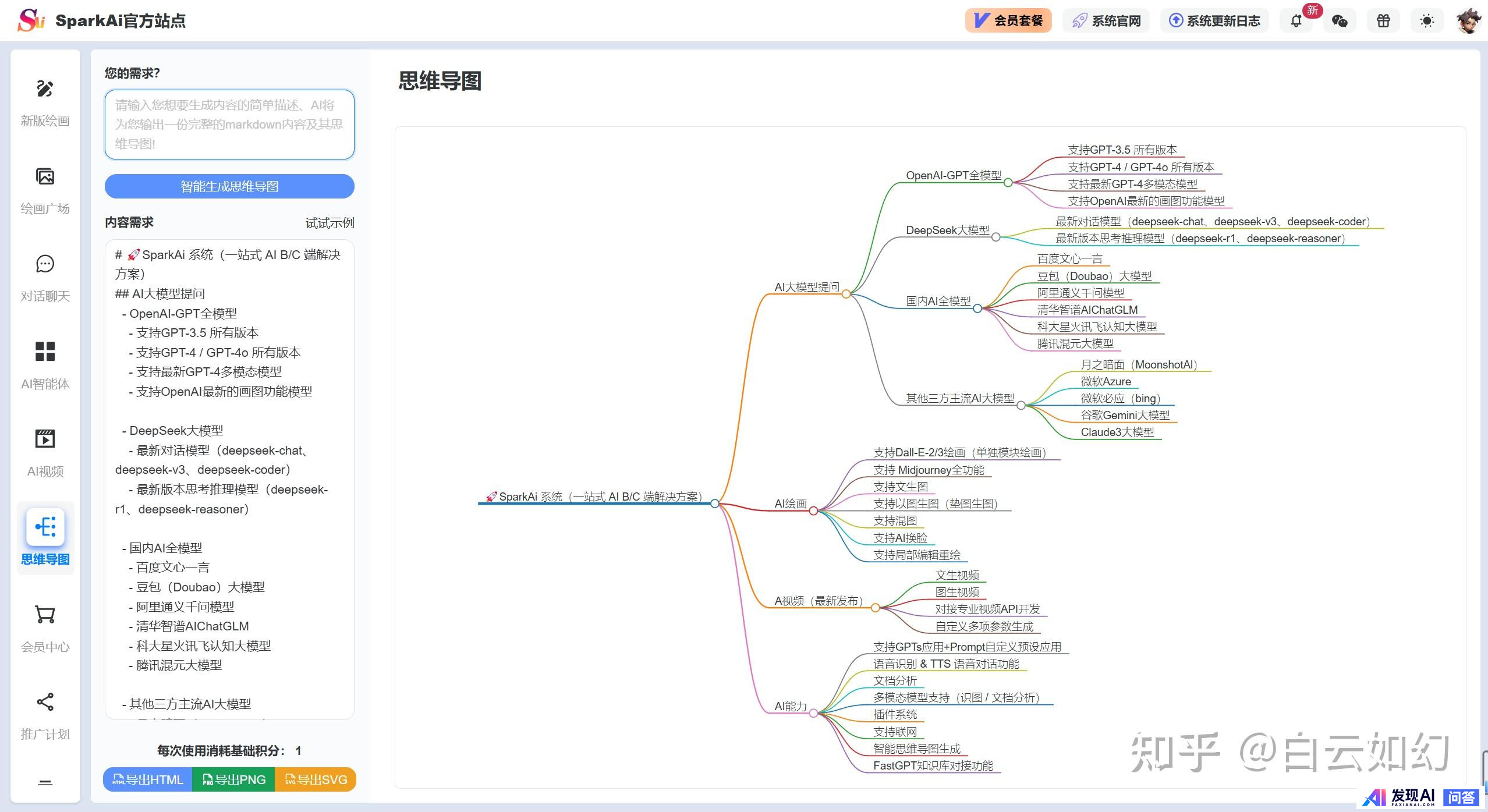Image resolution: width=1488 pixels, height=812 pixels.
Task: Click node text 支持局部编辑重绘
Action: point(917,555)
